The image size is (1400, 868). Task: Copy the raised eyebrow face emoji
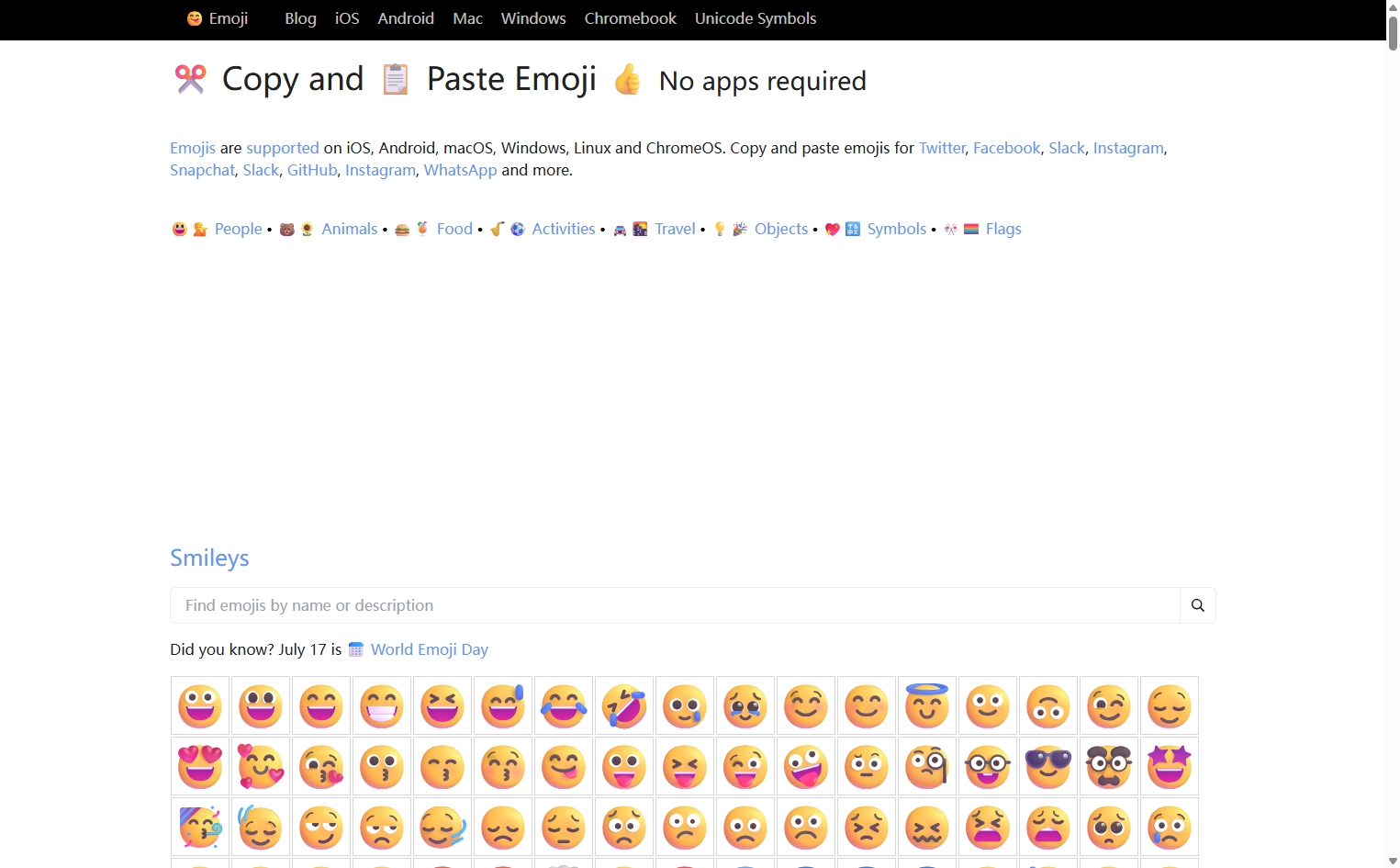(867, 767)
